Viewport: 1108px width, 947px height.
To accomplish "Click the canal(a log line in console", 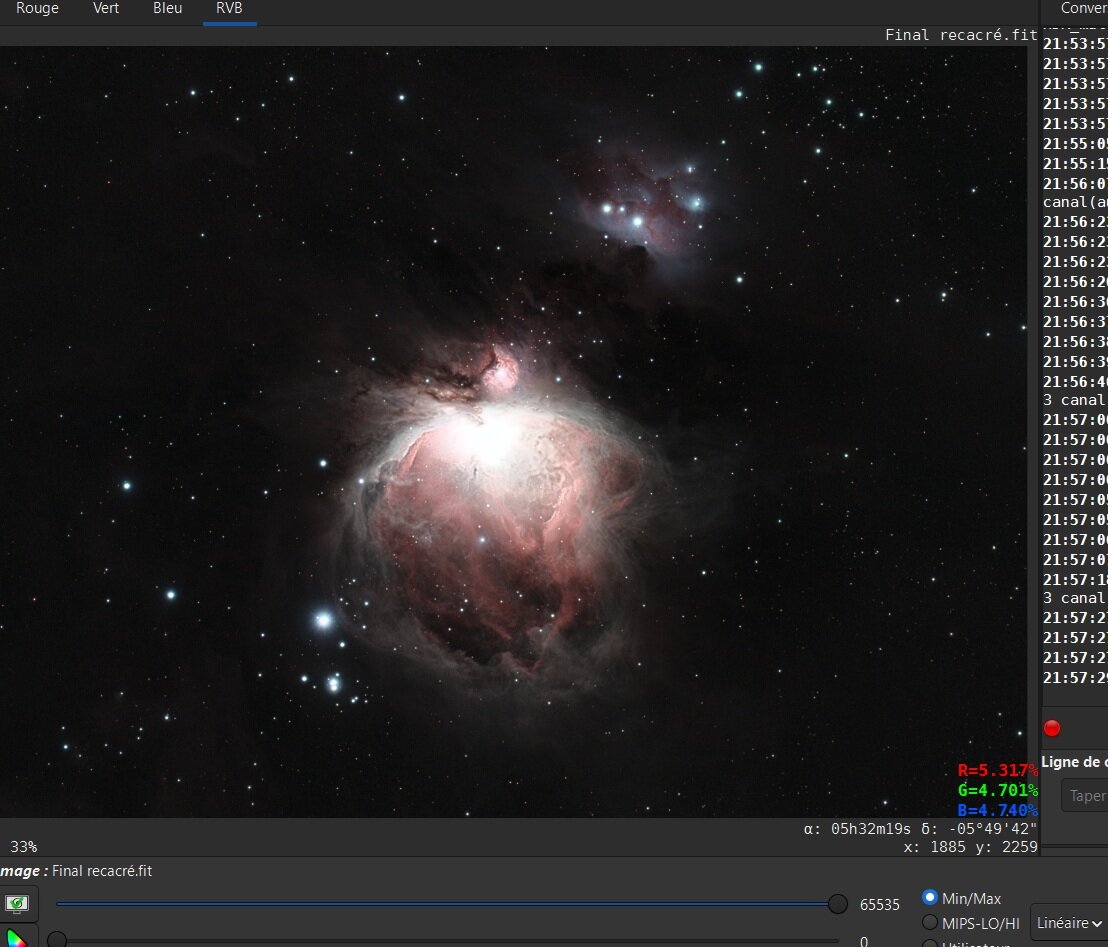I will click(x=1075, y=202).
